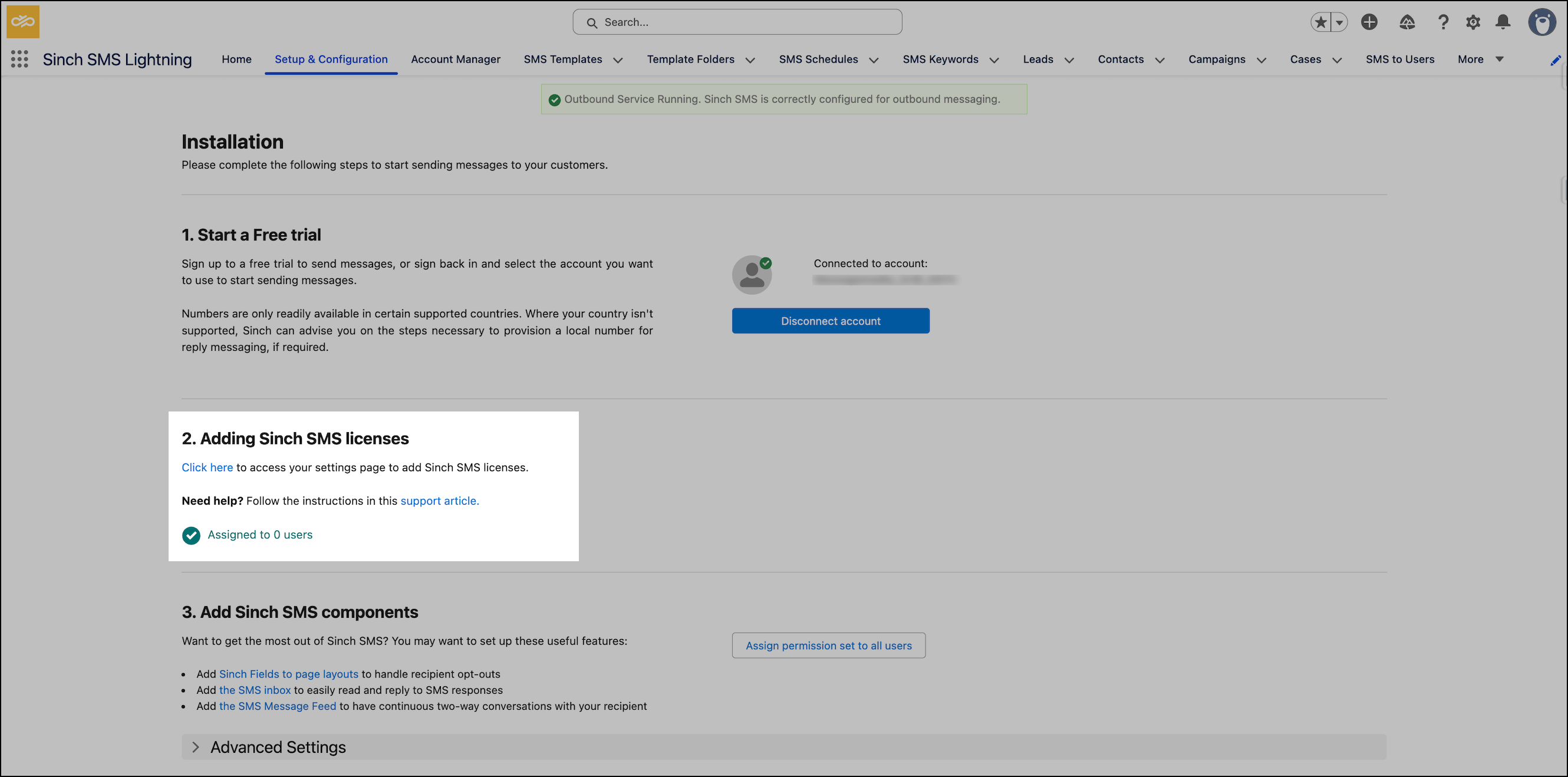The height and width of the screenshot is (777, 1568).
Task: Expand the Leads dropdown chevron
Action: (1069, 60)
